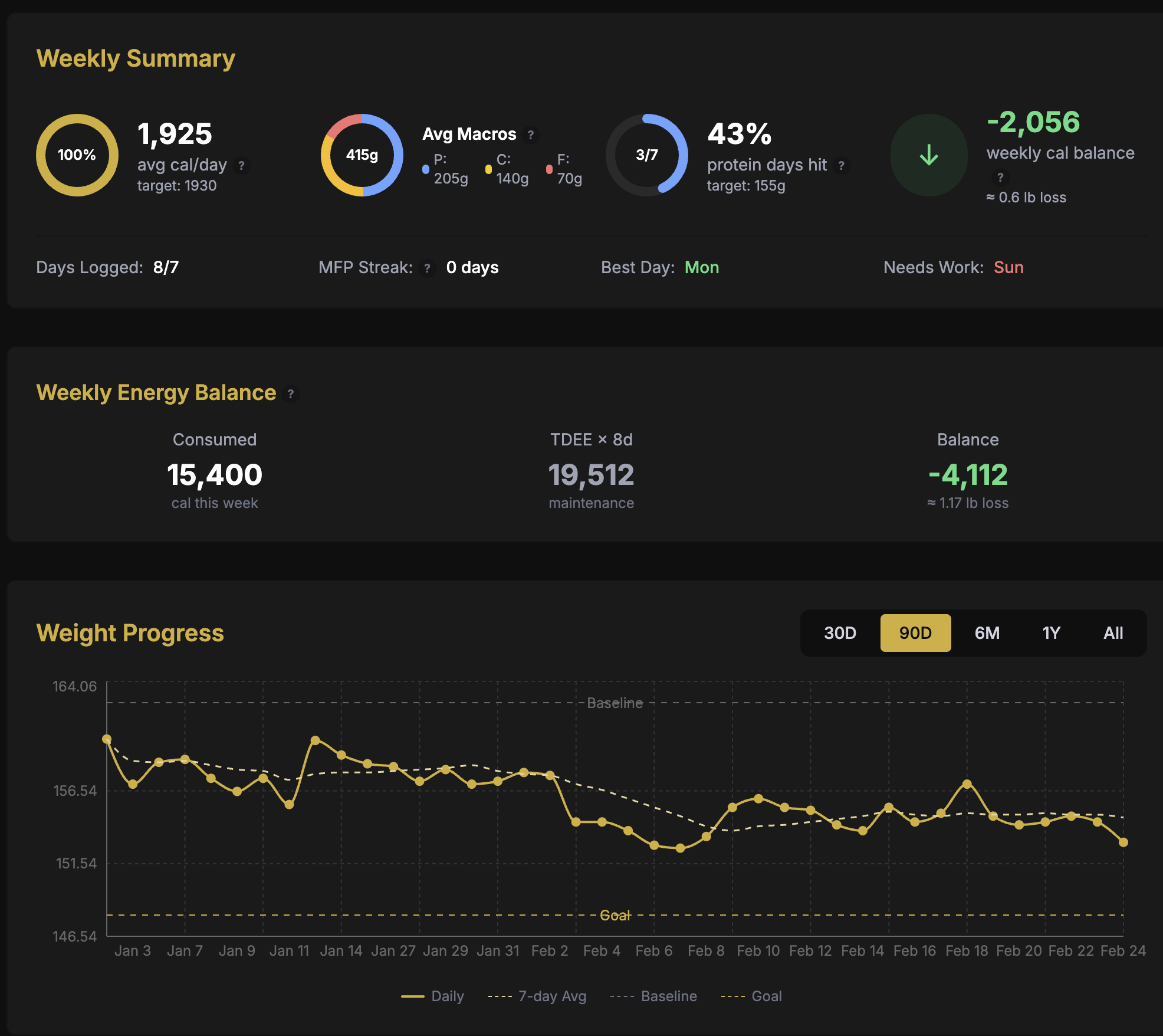
Task: Select the All time range button
Action: (x=1113, y=633)
